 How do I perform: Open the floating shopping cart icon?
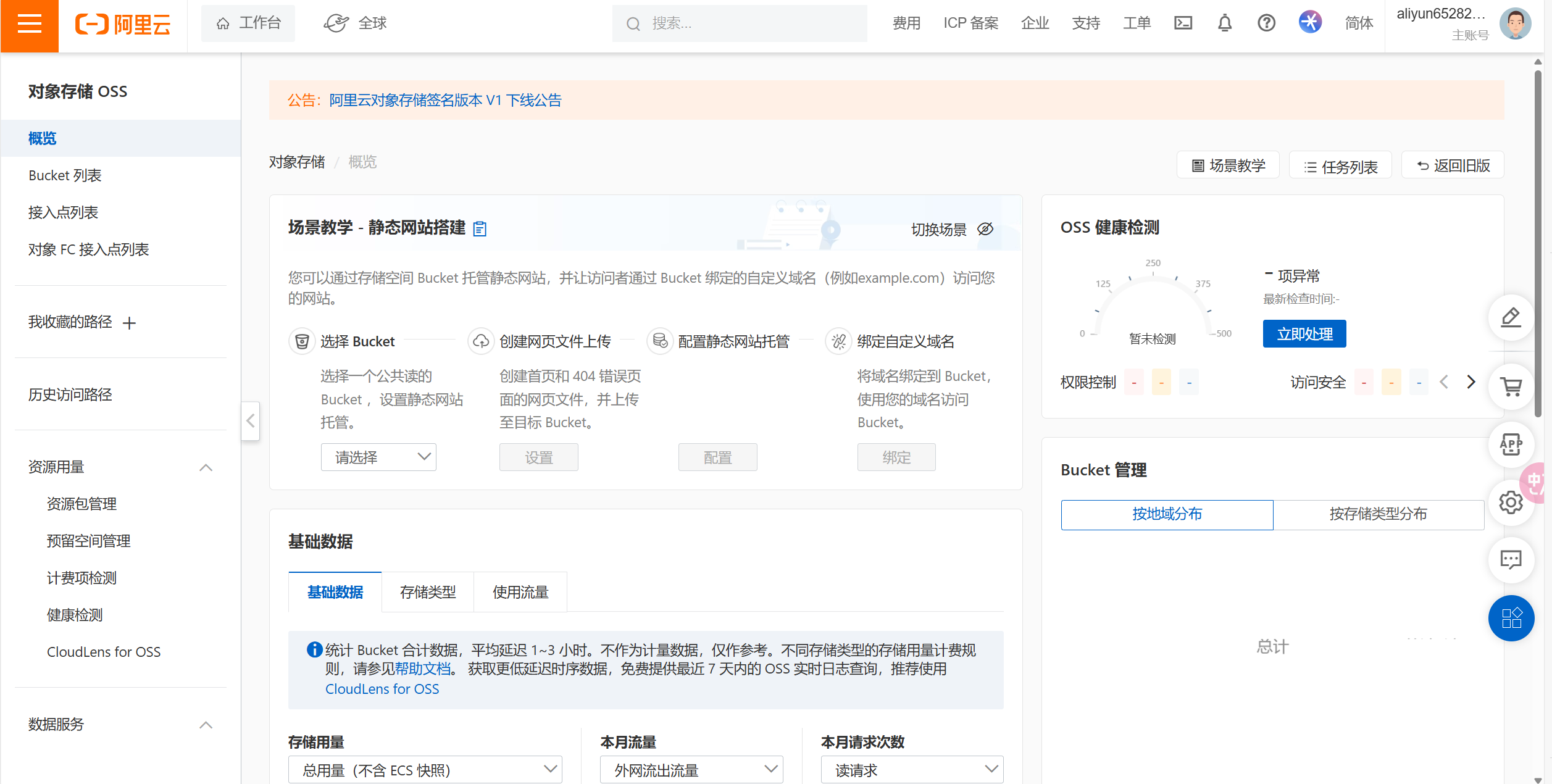pos(1511,386)
